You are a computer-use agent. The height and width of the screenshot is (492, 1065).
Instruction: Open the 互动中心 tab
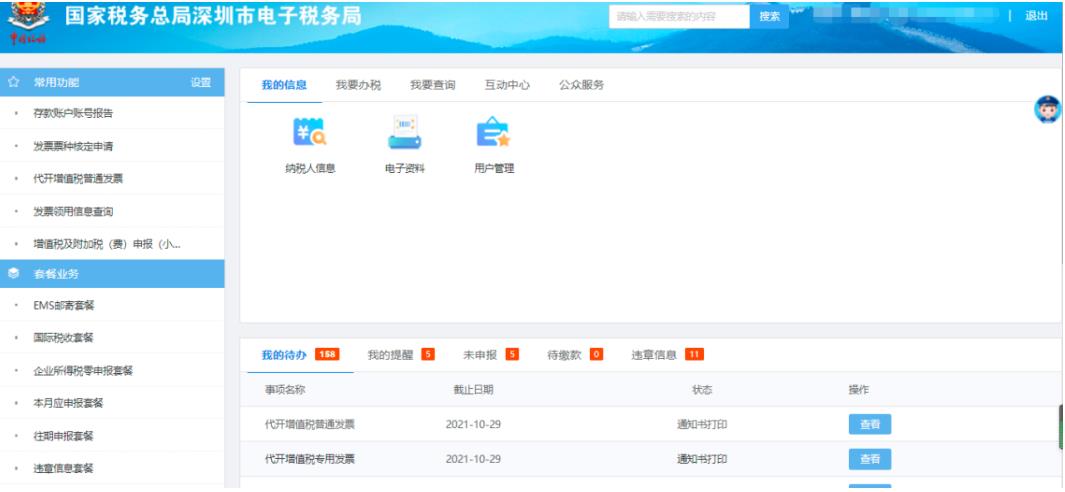tap(507, 85)
